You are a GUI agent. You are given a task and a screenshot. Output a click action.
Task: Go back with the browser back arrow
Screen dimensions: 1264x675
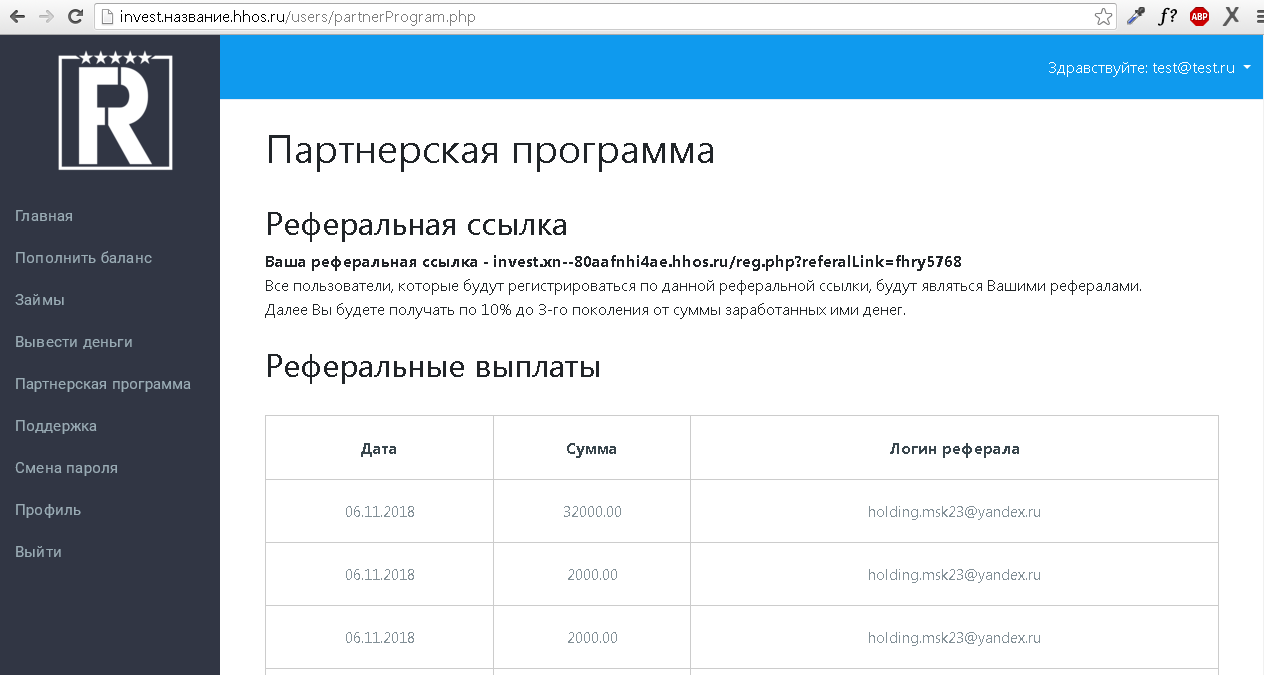[17, 16]
